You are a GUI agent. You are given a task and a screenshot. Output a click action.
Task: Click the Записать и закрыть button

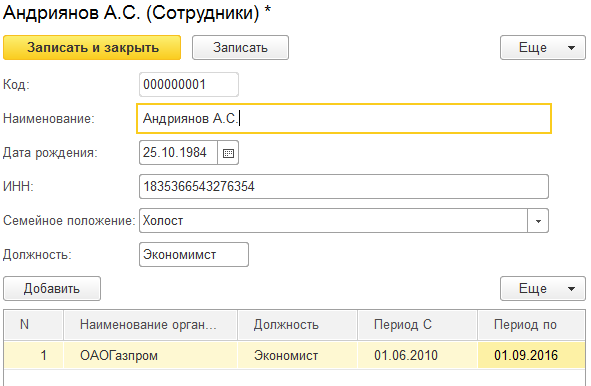pos(92,47)
